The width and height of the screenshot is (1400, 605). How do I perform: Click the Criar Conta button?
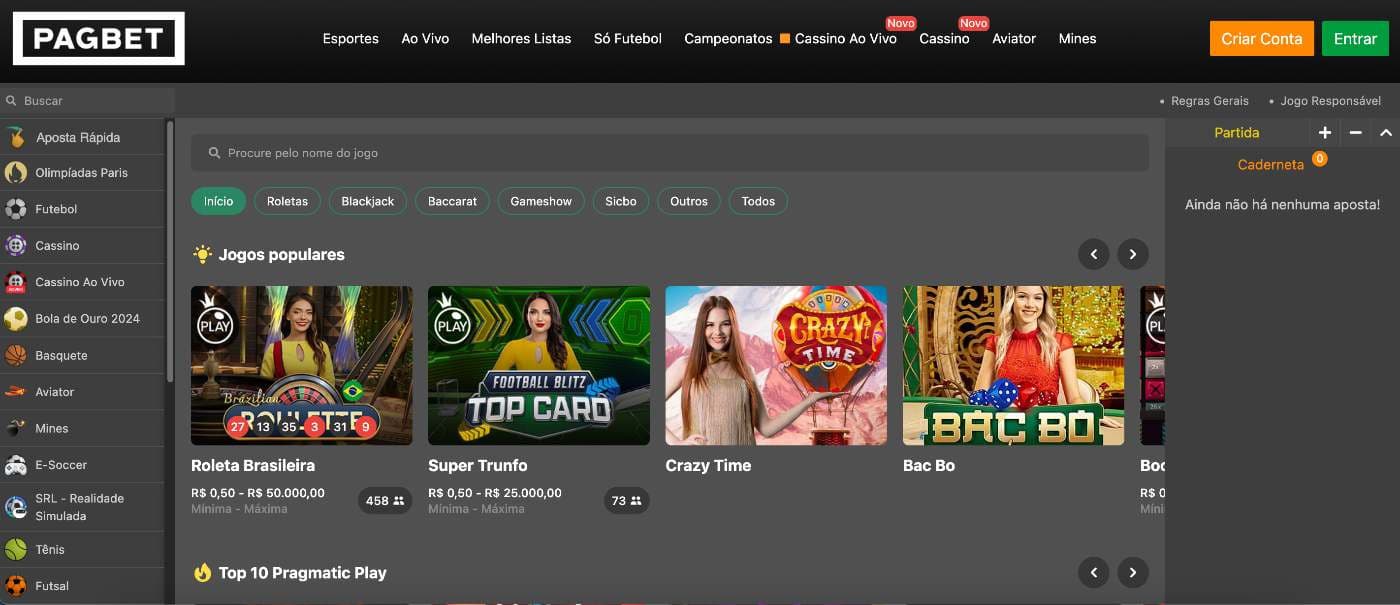1261,38
